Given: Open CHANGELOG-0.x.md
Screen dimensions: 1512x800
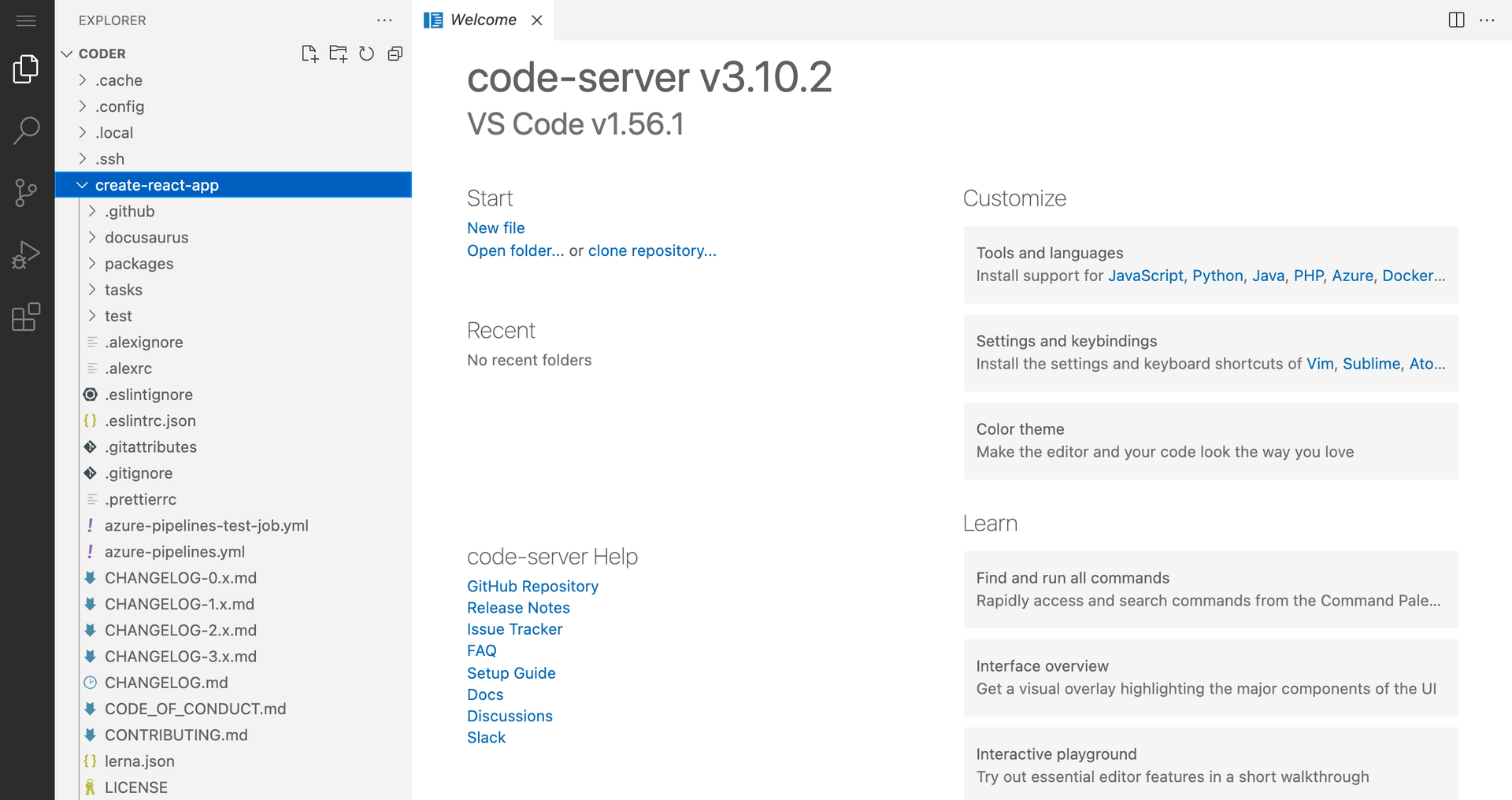Looking at the screenshot, I should pos(233,578).
